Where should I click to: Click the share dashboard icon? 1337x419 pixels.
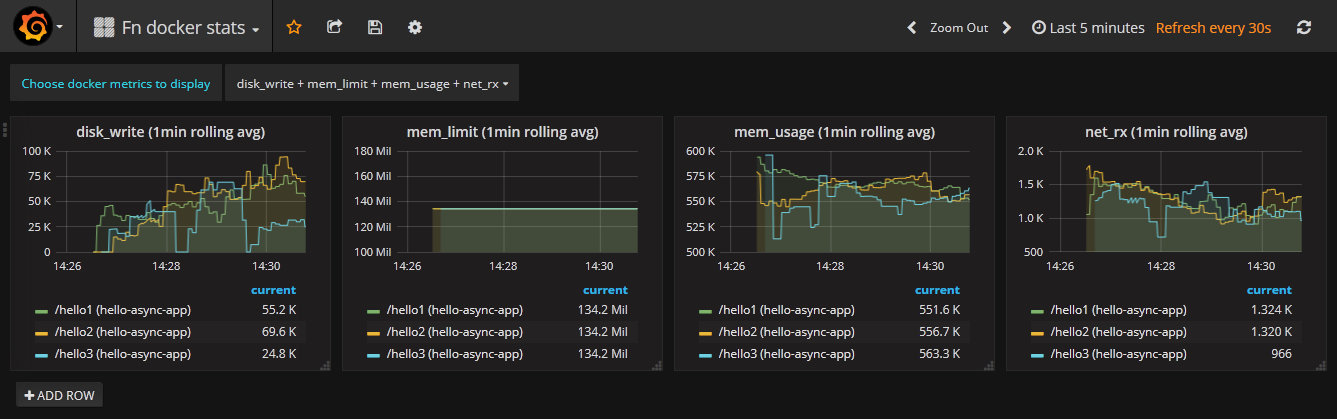click(x=335, y=28)
